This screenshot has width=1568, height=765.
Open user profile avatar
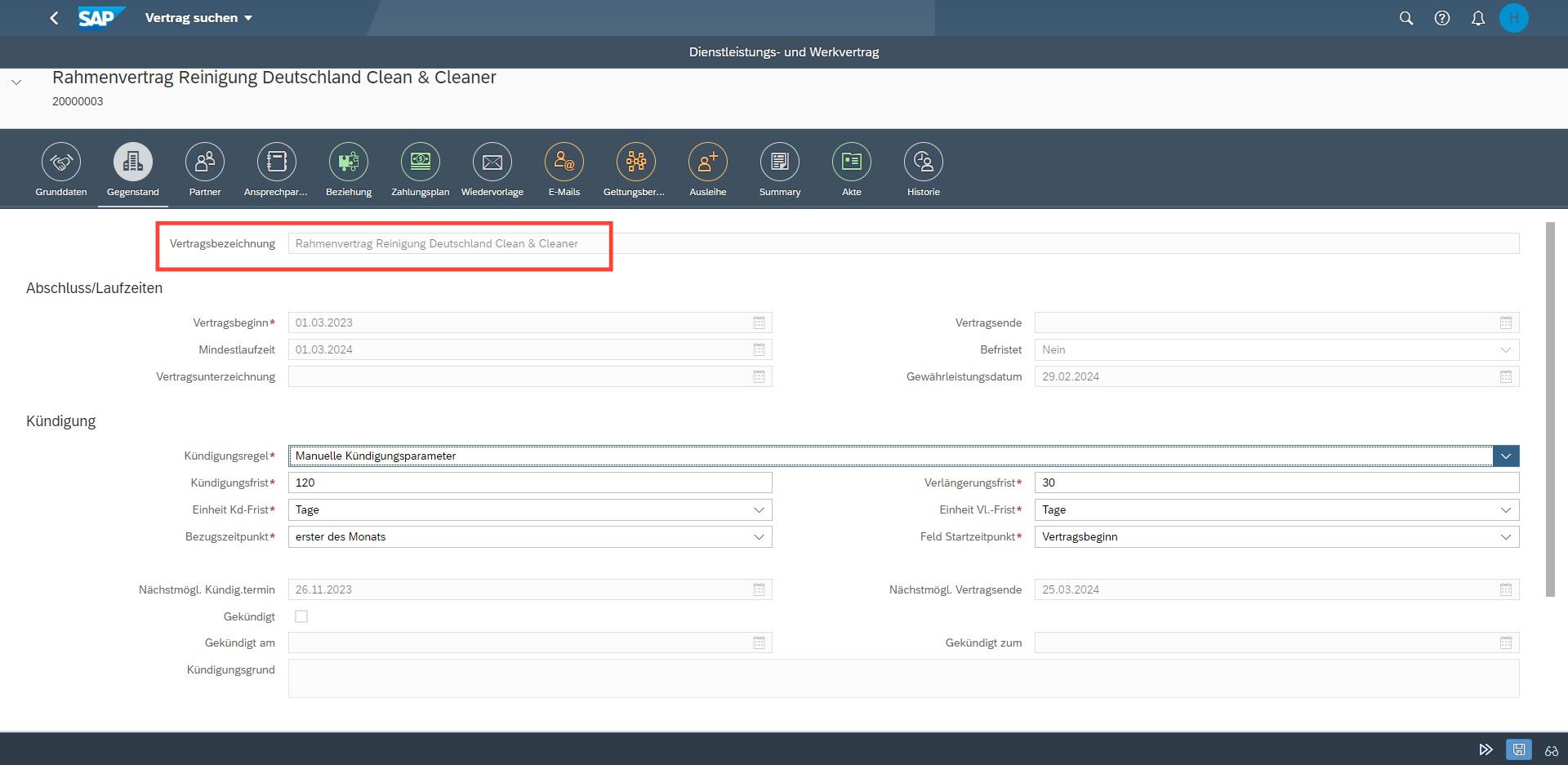[x=1514, y=18]
